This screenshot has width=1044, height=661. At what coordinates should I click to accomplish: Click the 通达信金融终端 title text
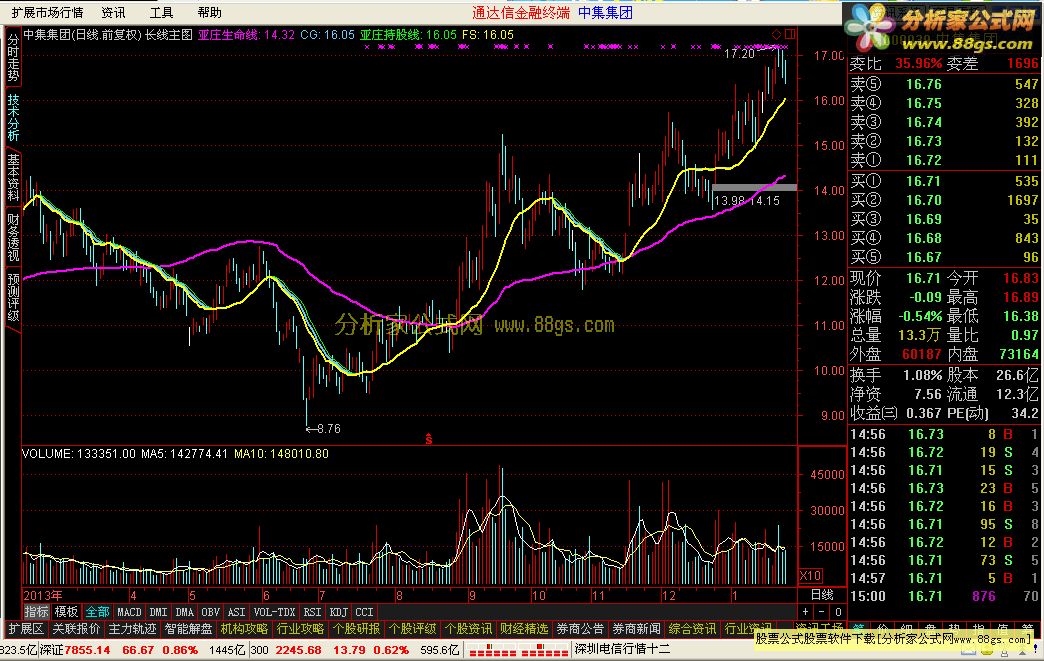pyautogui.click(x=521, y=12)
